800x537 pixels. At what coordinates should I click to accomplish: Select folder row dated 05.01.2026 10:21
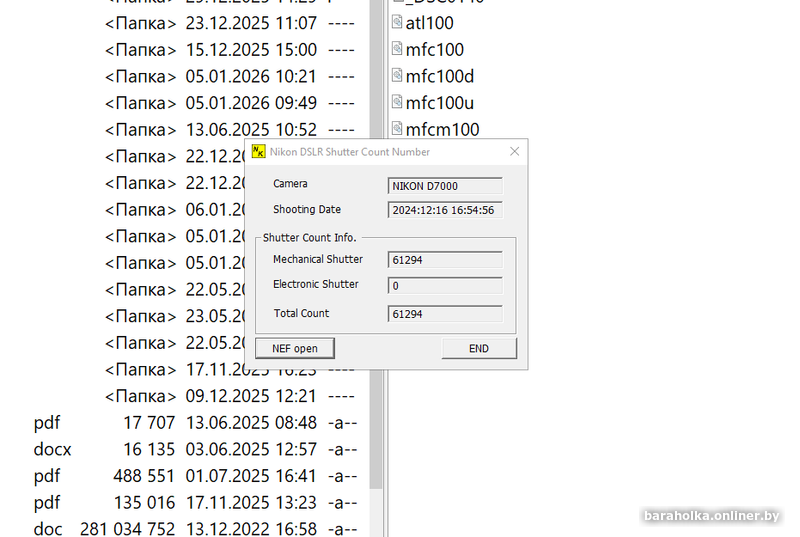230,76
